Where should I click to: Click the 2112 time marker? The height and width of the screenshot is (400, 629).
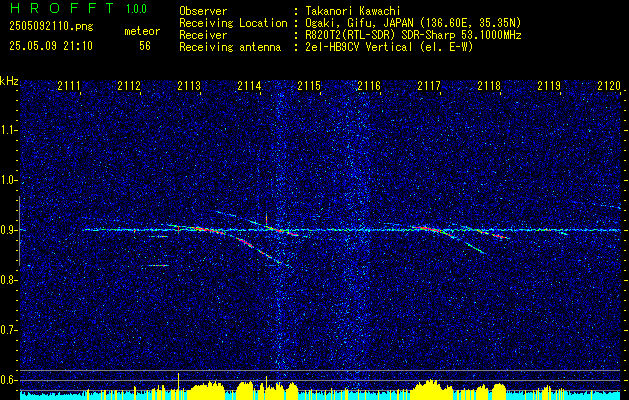pos(129,86)
